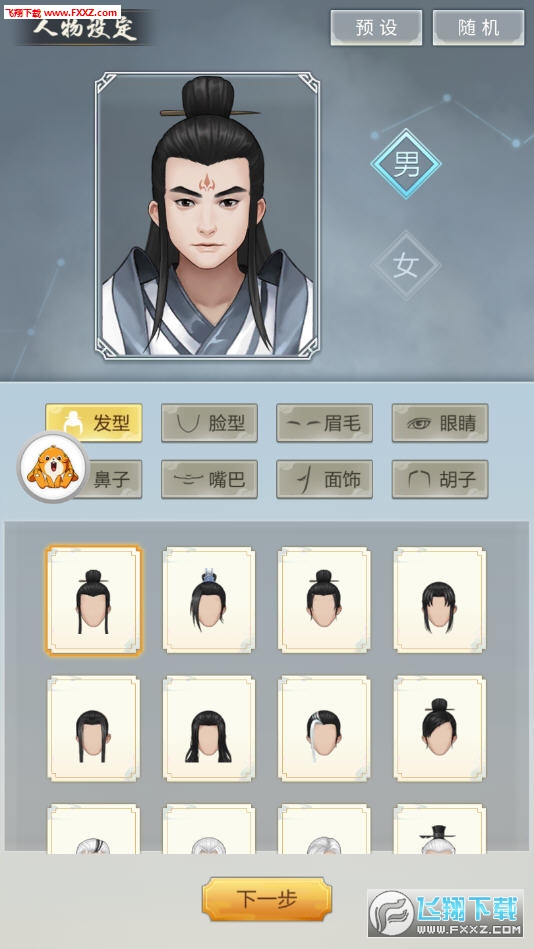Pick the hairstyle with blue hair ornament

(x=209, y=600)
